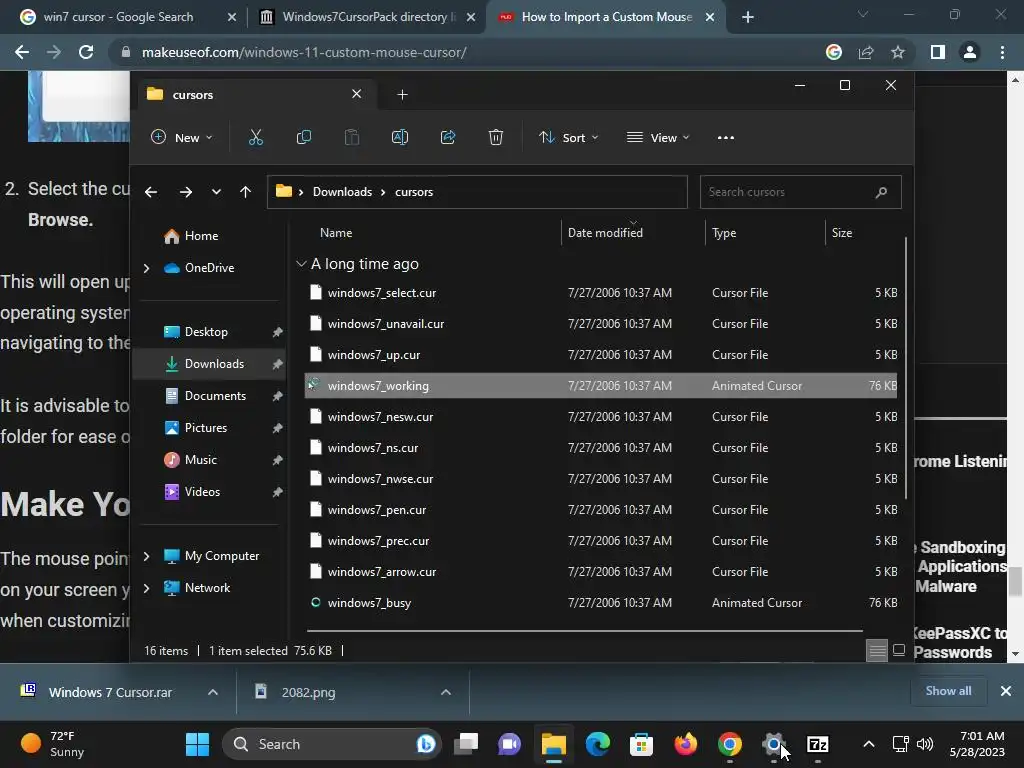
Task: Open the recent locations chevron in Explorer
Action: 216,192
